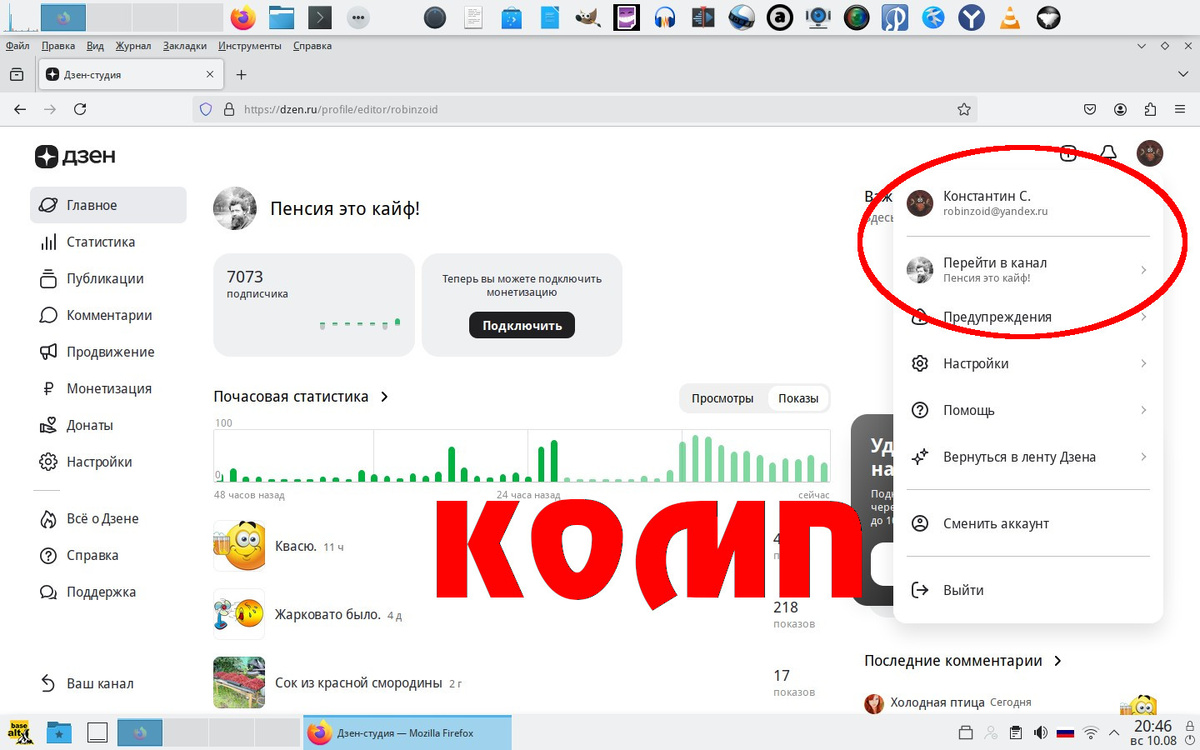Click the Квасю beer smiley thumbnail

(x=239, y=546)
